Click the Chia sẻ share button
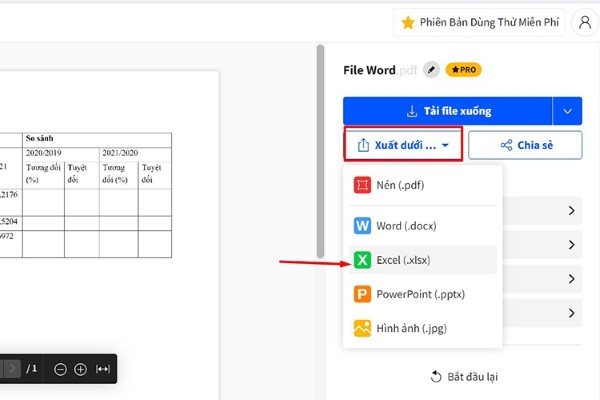The height and width of the screenshot is (400, 600). (x=525, y=145)
